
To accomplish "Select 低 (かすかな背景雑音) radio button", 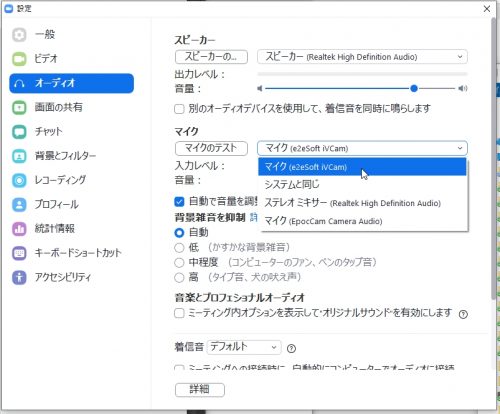I will [179, 248].
